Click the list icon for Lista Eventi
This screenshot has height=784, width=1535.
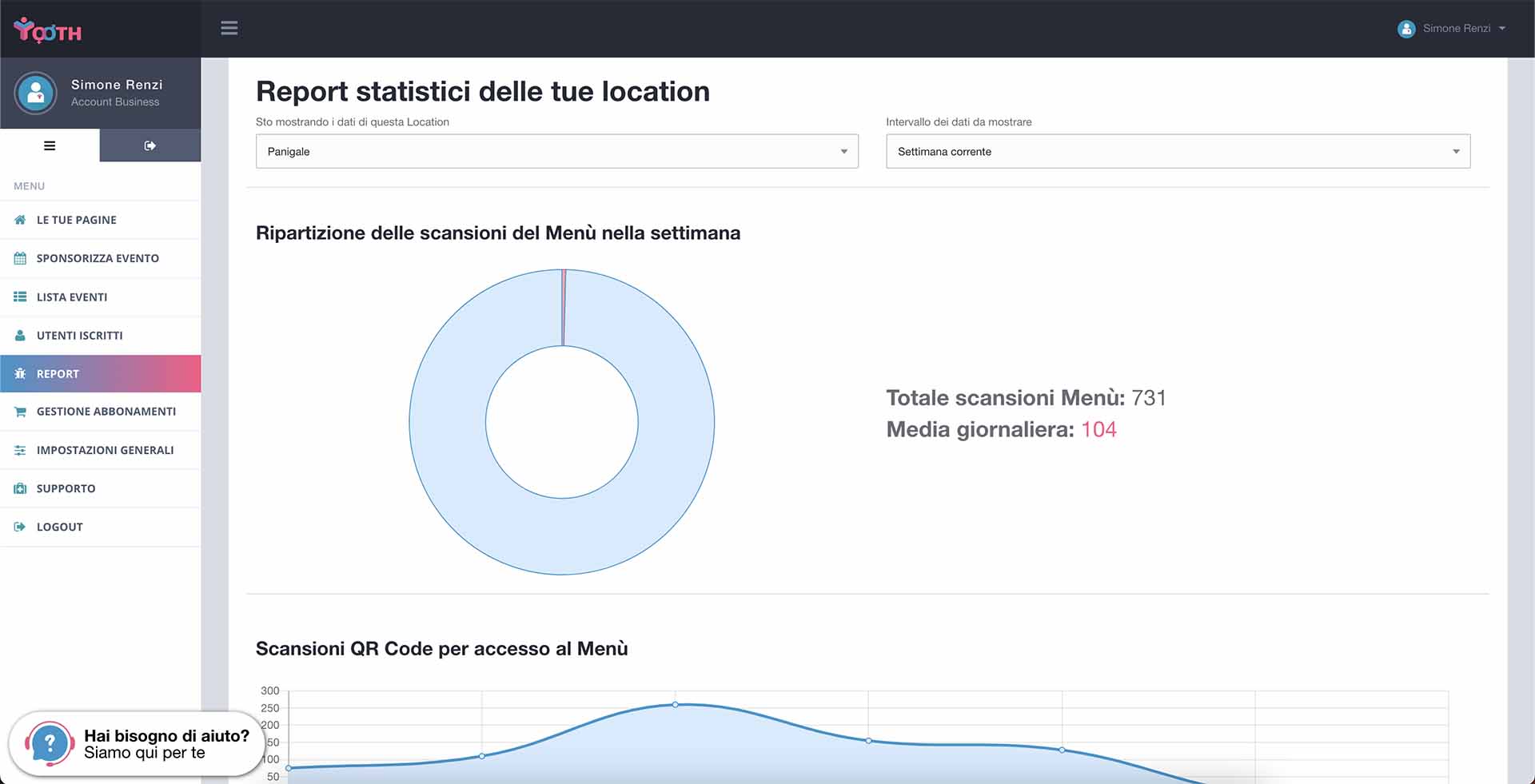pyautogui.click(x=20, y=296)
